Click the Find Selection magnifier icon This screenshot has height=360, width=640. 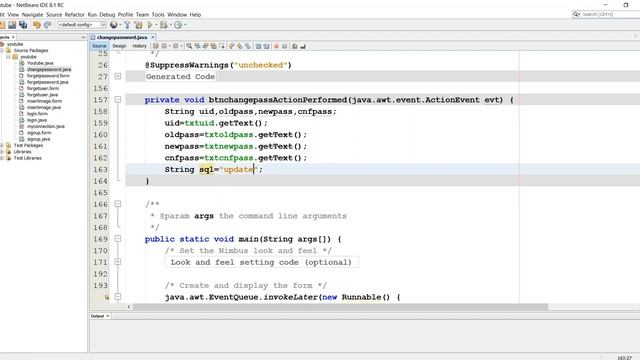pos(189,46)
